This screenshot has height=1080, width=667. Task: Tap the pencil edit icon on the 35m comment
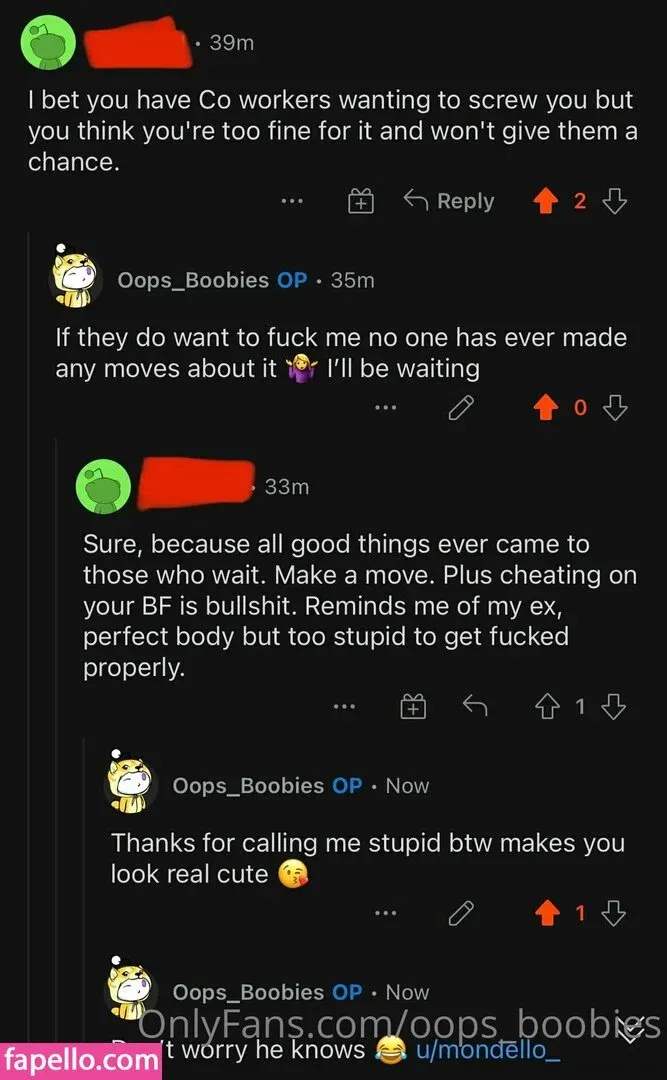tap(460, 407)
